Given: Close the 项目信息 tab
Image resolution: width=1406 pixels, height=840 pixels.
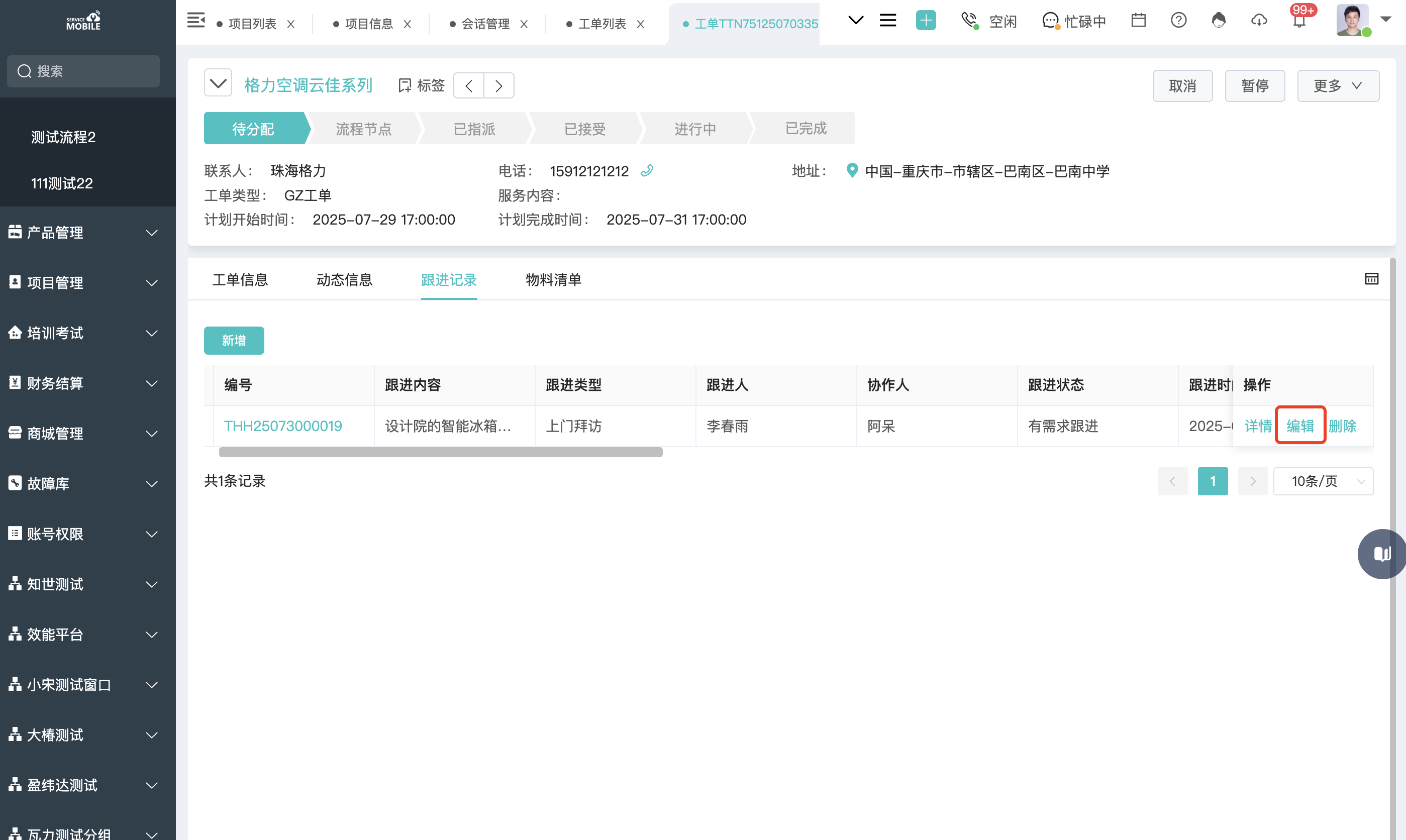Looking at the screenshot, I should pos(408,24).
